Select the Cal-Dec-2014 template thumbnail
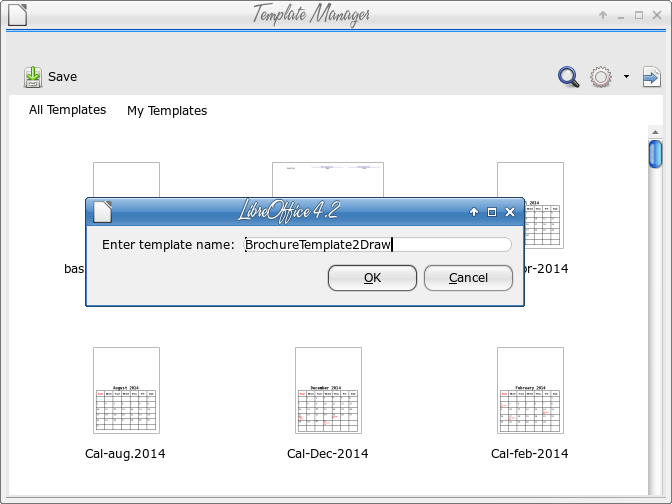This screenshot has width=672, height=504. 328,390
